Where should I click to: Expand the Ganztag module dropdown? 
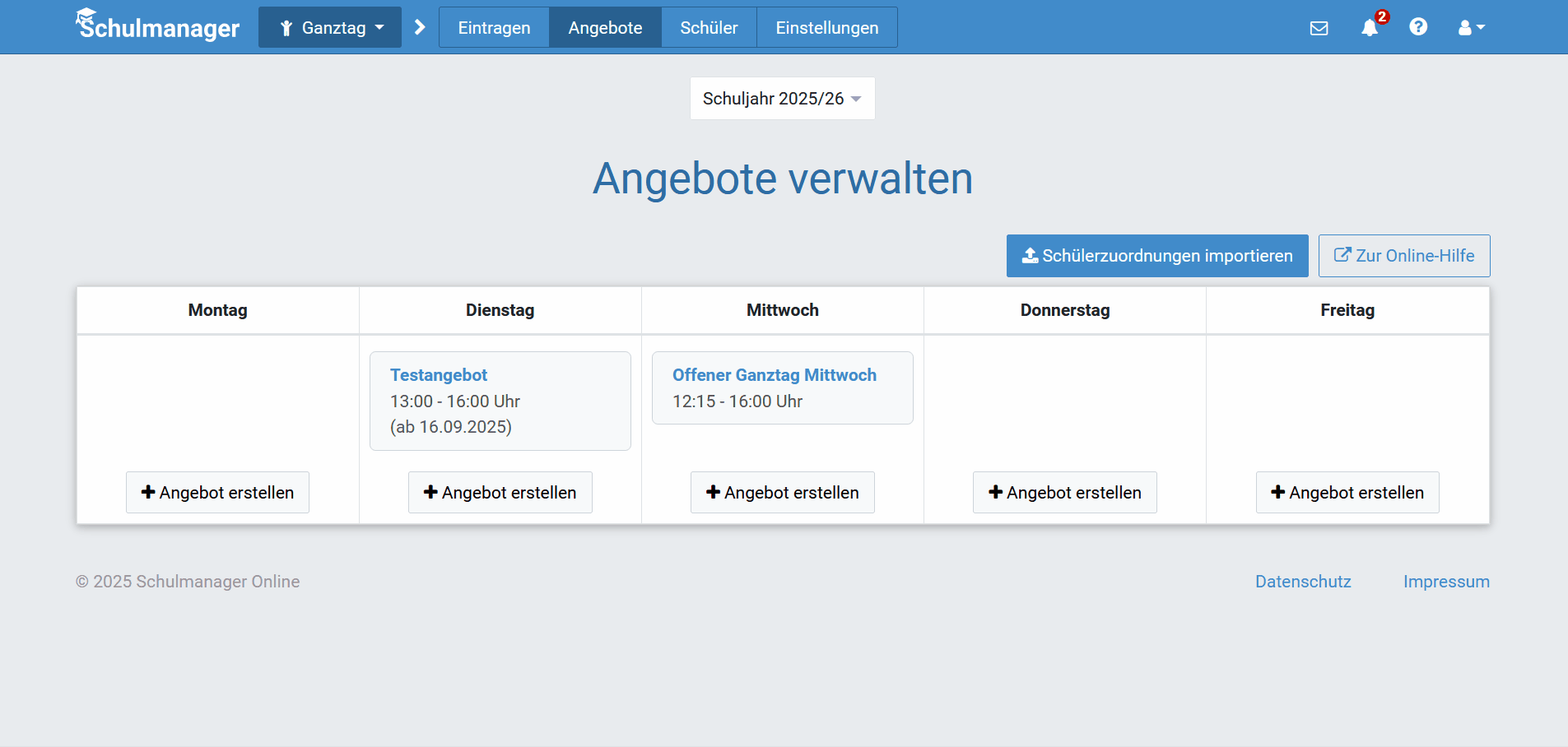coord(330,27)
